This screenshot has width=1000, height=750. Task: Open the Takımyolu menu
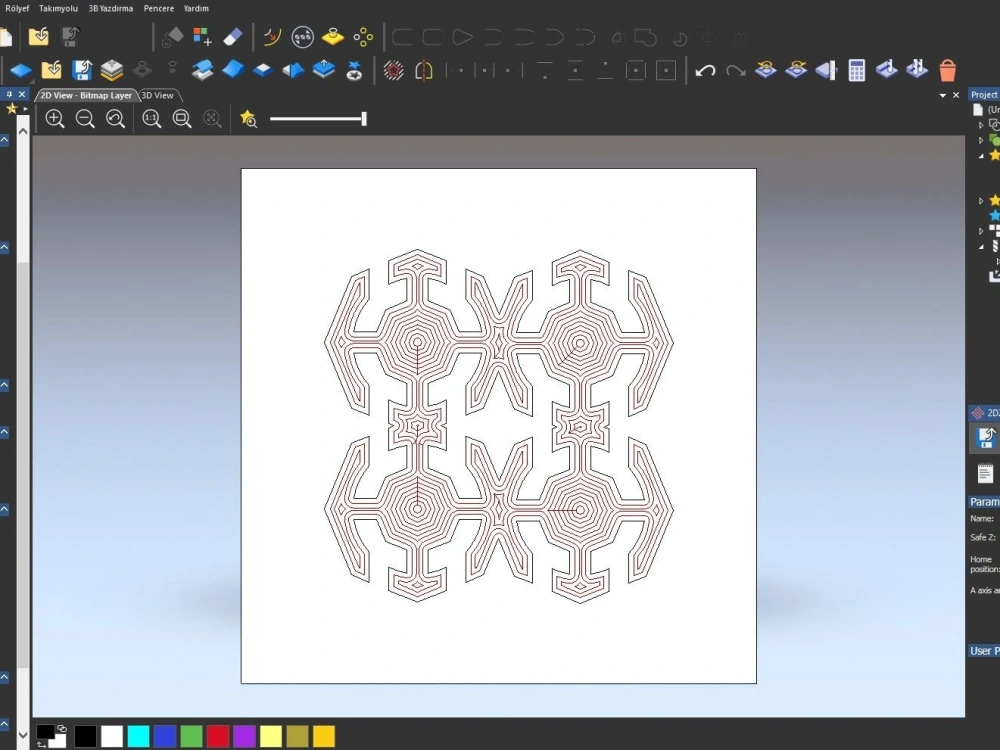[58, 8]
